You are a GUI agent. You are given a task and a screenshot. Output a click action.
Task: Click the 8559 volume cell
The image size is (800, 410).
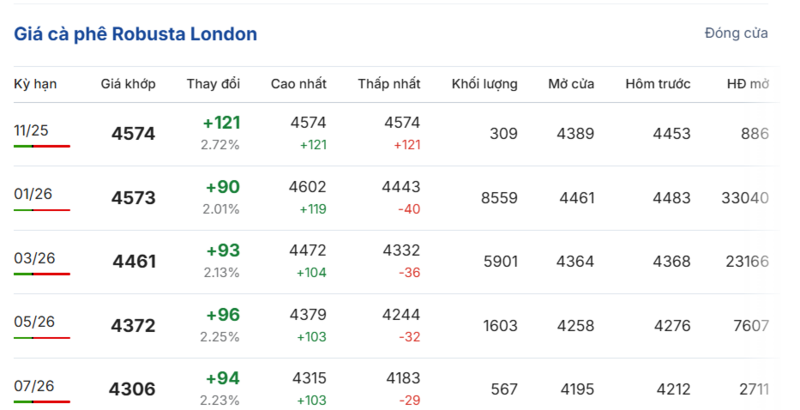[x=499, y=198]
